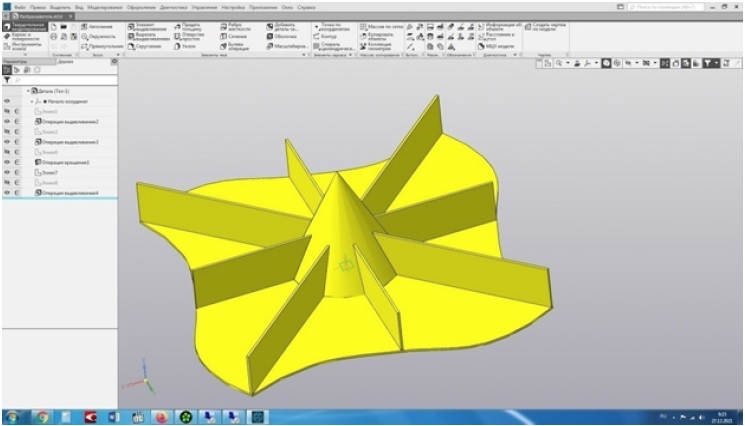The width and height of the screenshot is (745, 426).
Task: Collapse the Деталь root tree node
Action: pyautogui.click(x=28, y=91)
